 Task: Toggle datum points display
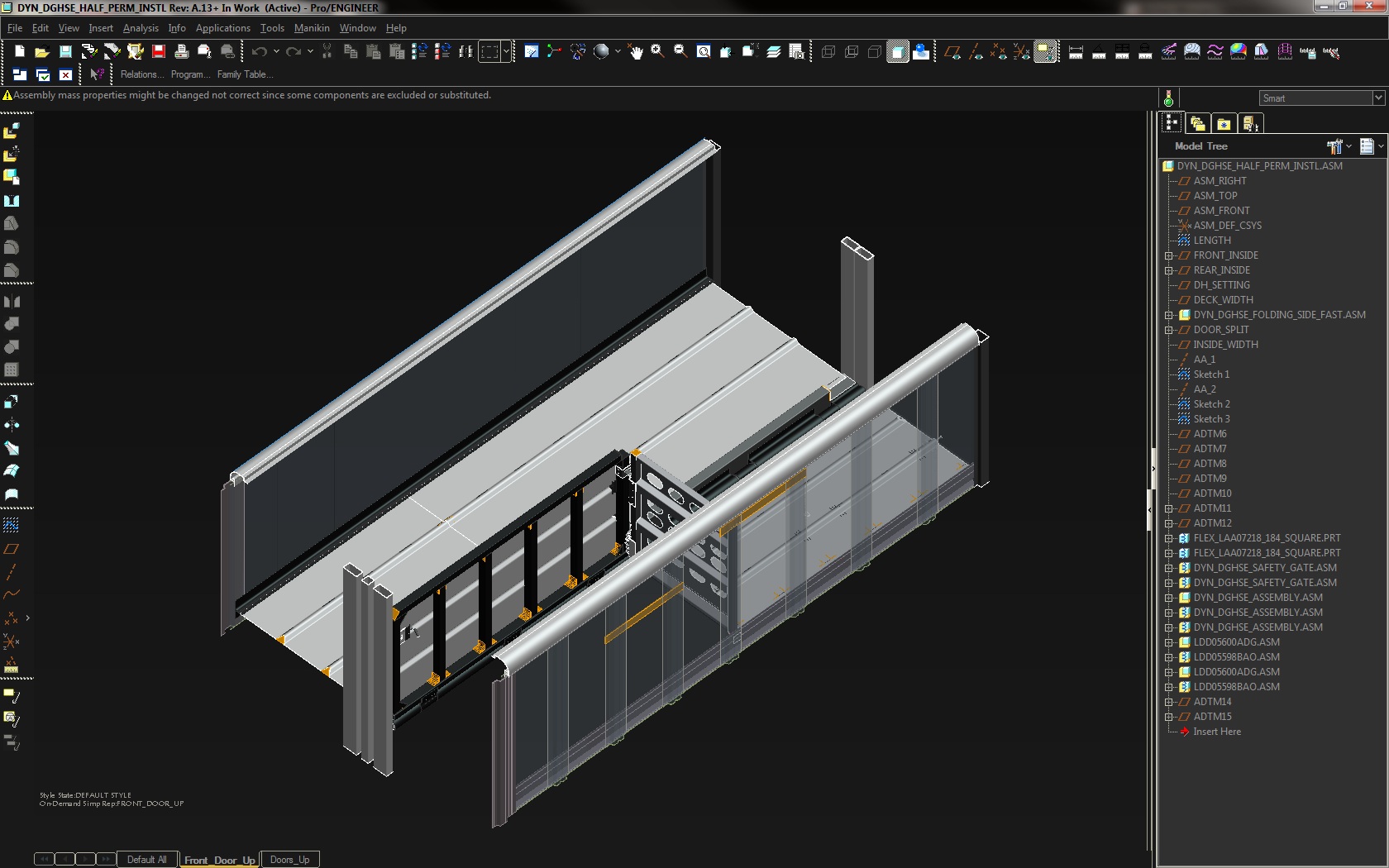point(999,51)
